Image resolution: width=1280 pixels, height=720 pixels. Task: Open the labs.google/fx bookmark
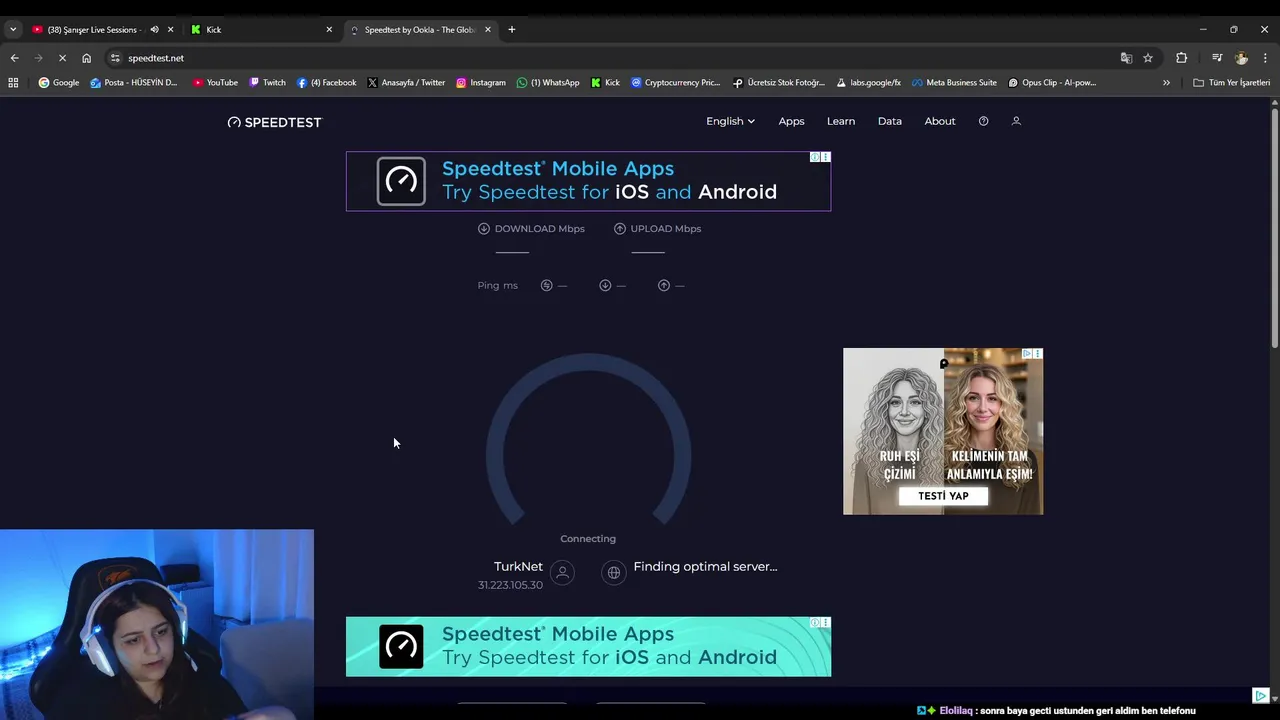(869, 83)
